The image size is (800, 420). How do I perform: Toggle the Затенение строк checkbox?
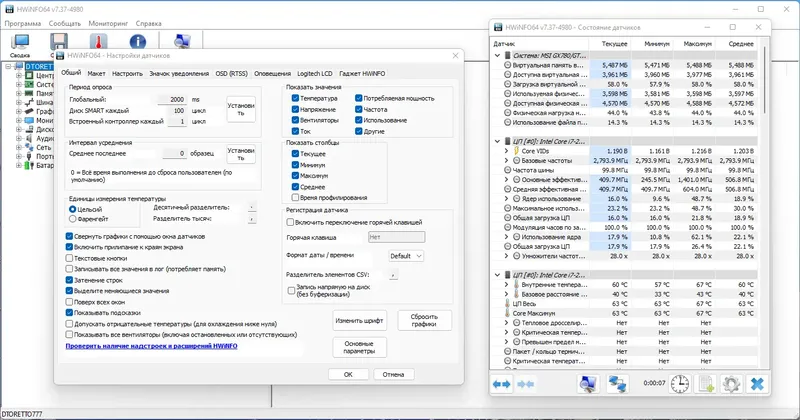[x=69, y=280]
